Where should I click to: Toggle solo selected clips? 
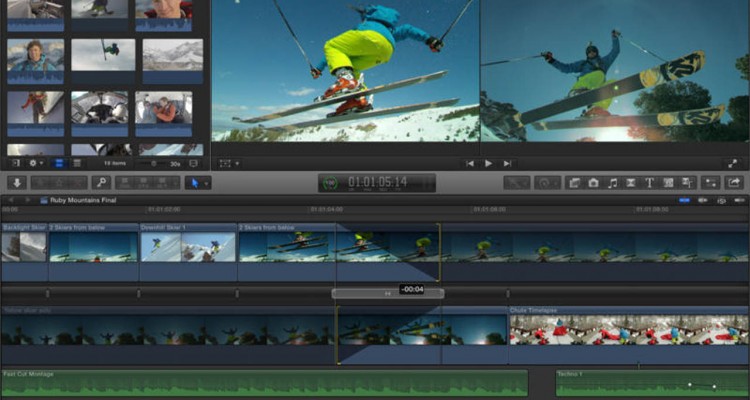pyautogui.click(x=721, y=201)
